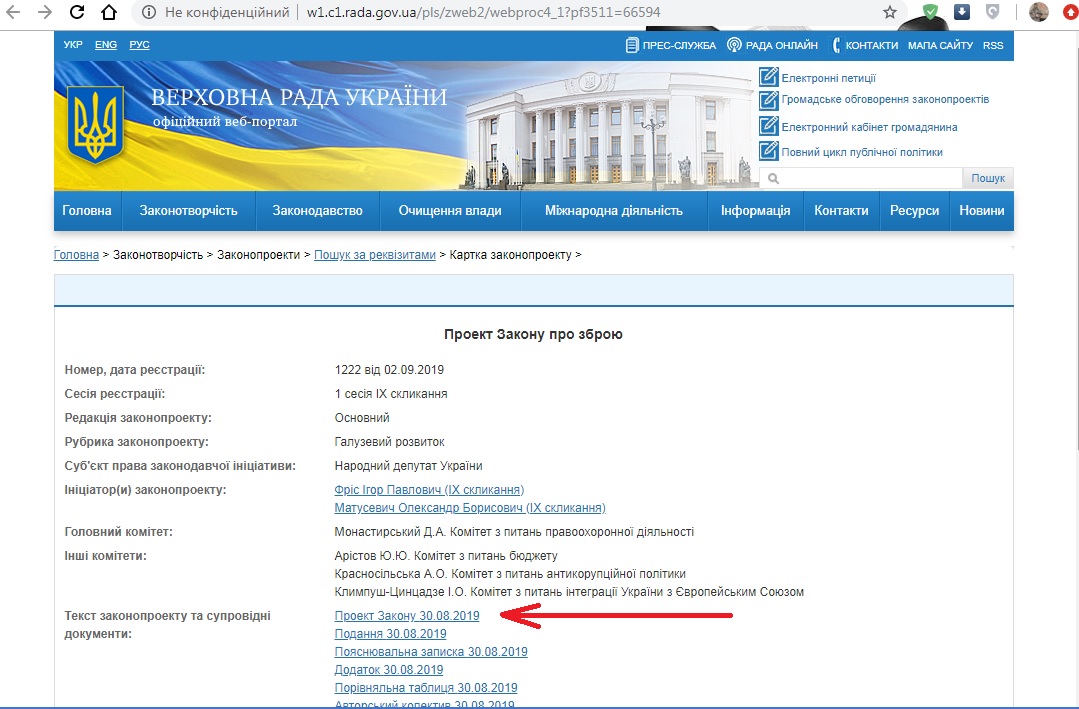This screenshot has height=709, width=1079.
Task: Click the Ukraine coat of arms emblem
Action: click(95, 124)
